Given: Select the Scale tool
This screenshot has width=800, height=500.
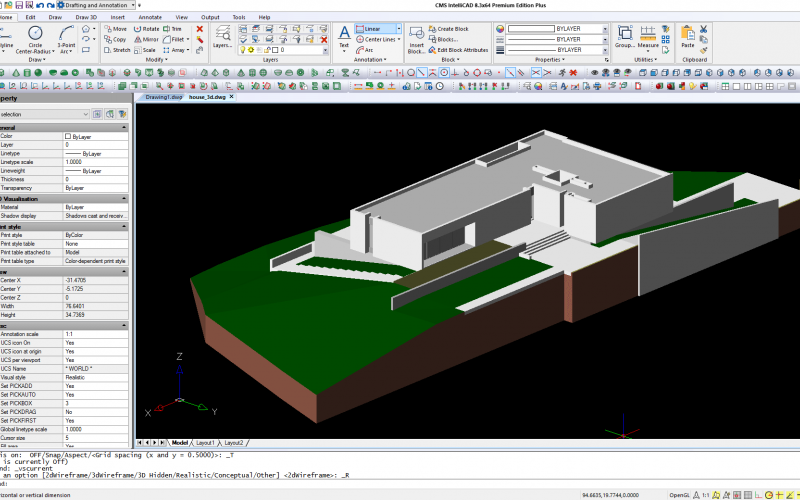Looking at the screenshot, I should click(145, 50).
